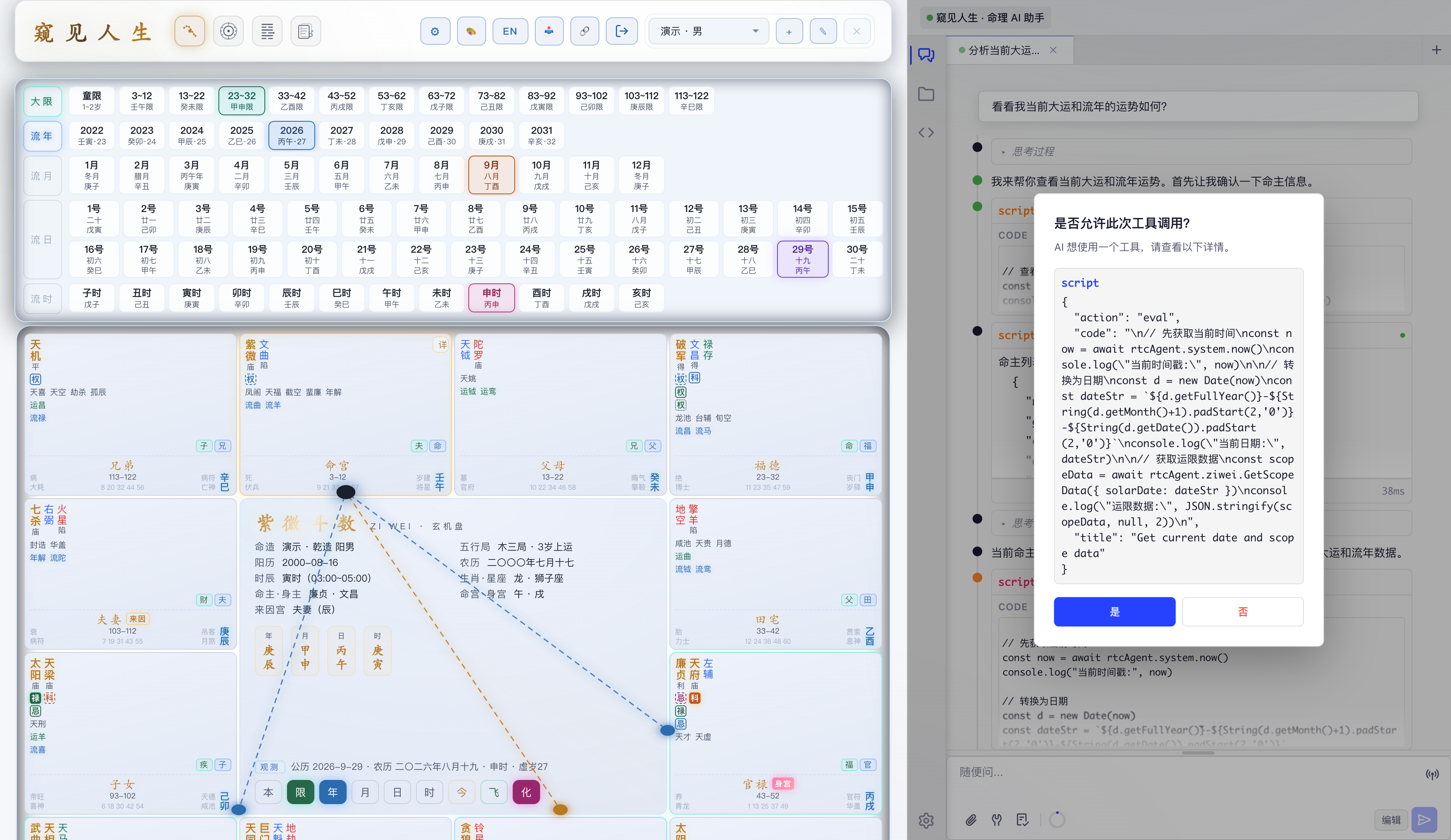Viewport: 1451px width, 840px height.
Task: Open AI assistant settings gear at bottom
Action: [x=926, y=820]
